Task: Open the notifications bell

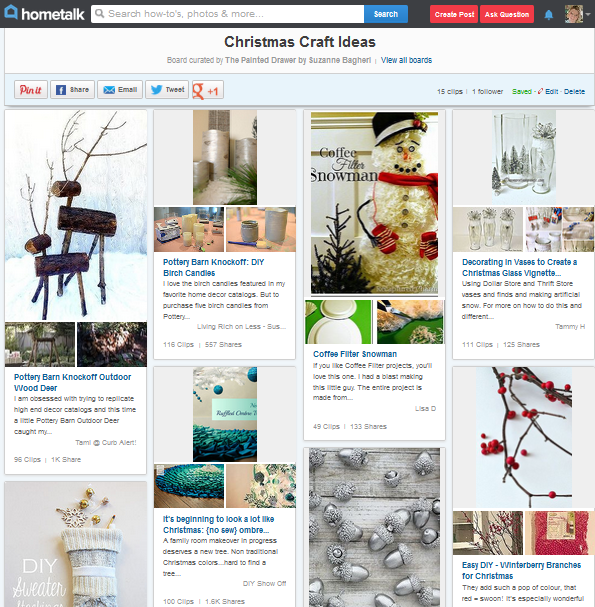Action: pos(549,15)
